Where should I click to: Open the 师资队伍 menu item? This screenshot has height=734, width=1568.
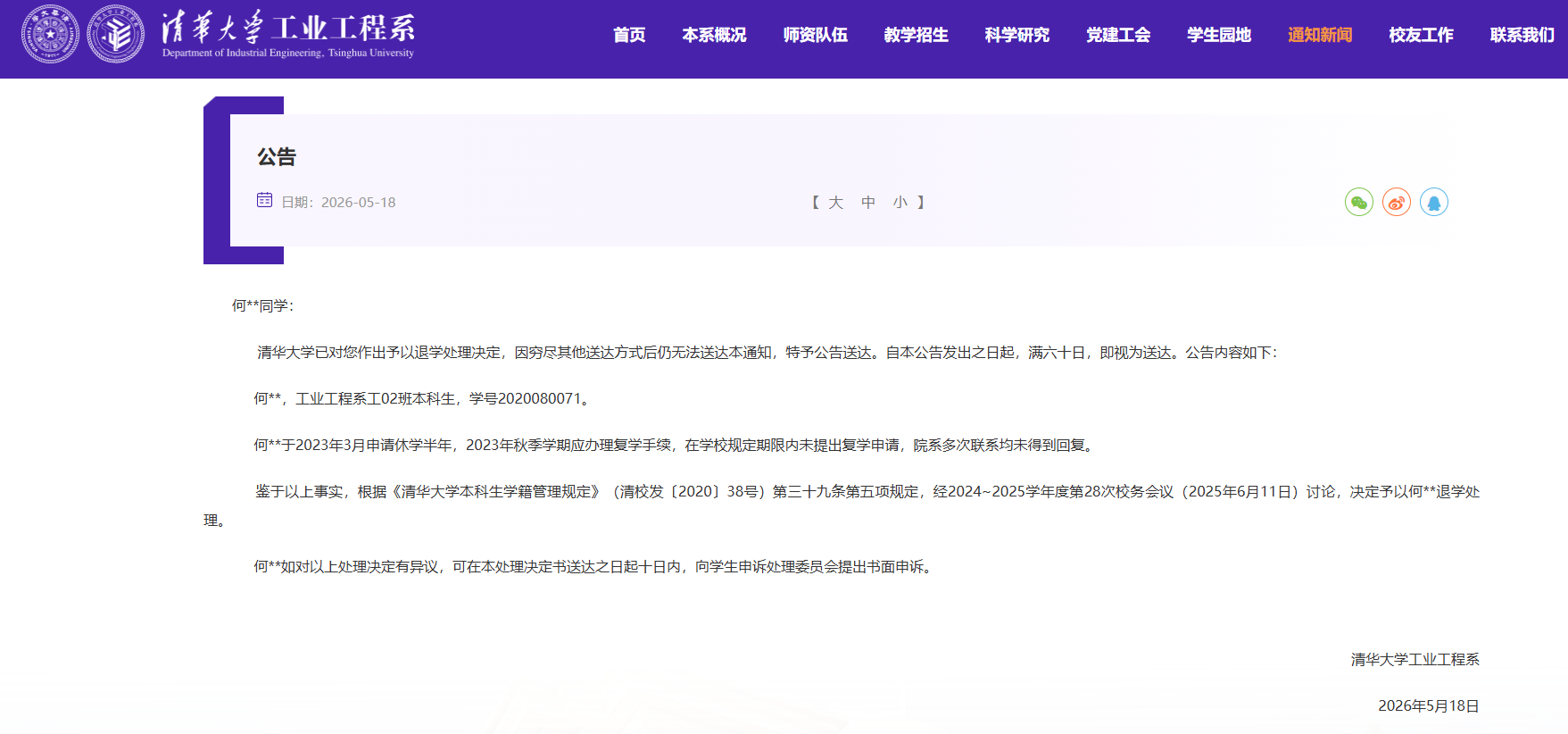point(815,35)
